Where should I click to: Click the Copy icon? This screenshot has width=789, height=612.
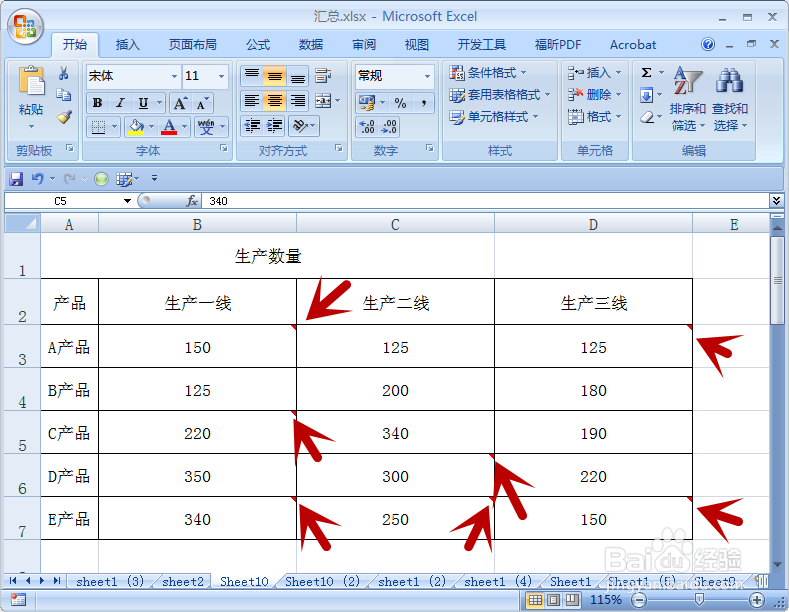click(x=63, y=95)
